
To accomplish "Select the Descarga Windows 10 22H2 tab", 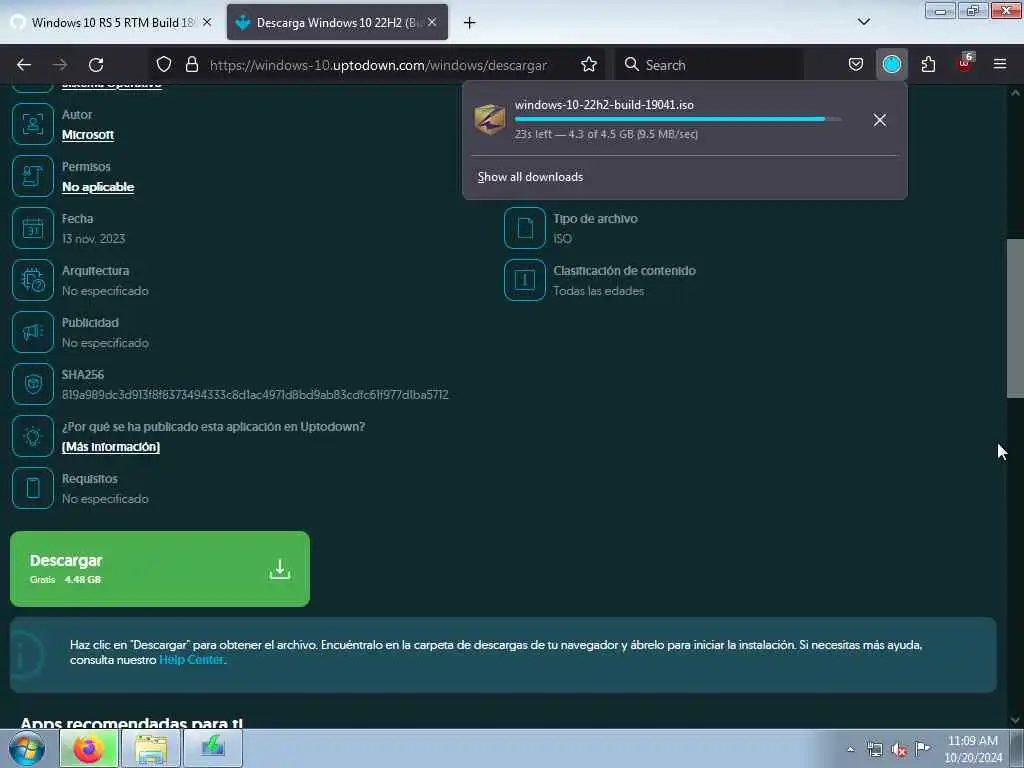I will 337,22.
